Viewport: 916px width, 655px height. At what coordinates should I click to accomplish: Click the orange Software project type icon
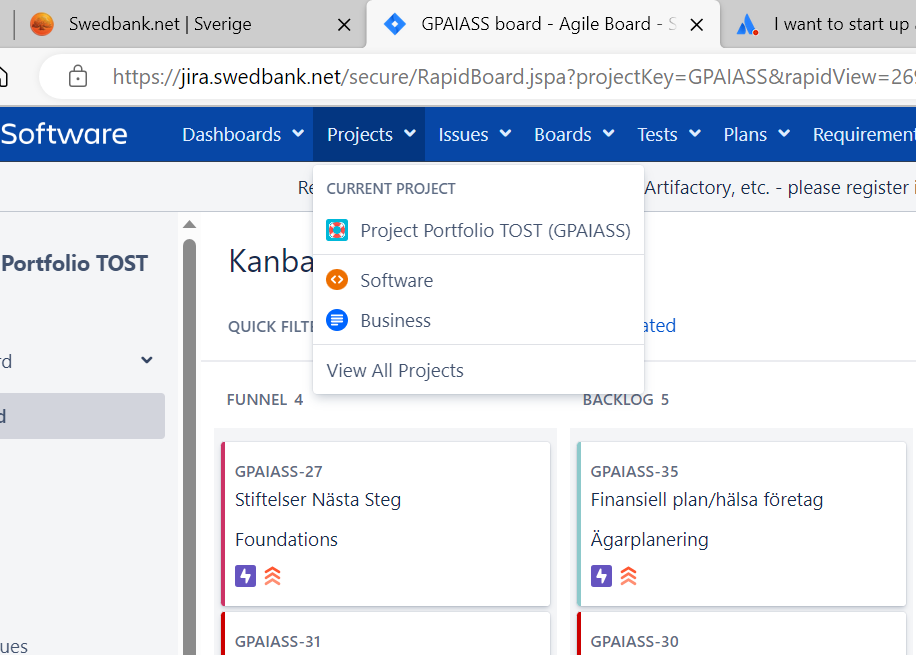(337, 280)
